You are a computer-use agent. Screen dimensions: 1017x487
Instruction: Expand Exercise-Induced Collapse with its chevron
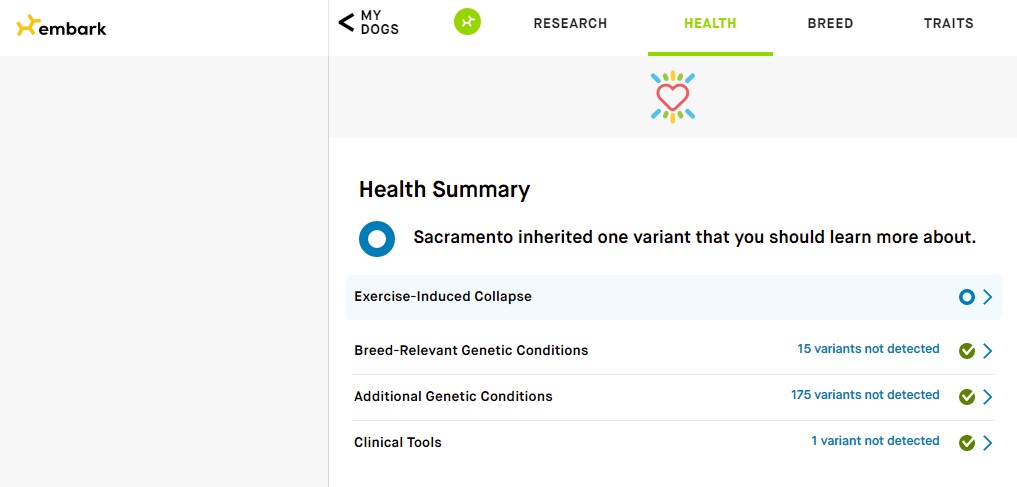[x=987, y=297]
